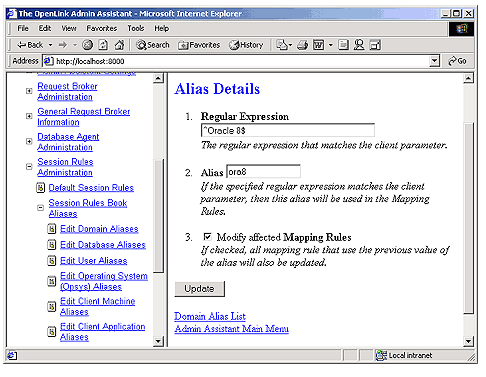Expand the Request Broker Administration node
486x377 pixels.
pyautogui.click(x=29, y=91)
